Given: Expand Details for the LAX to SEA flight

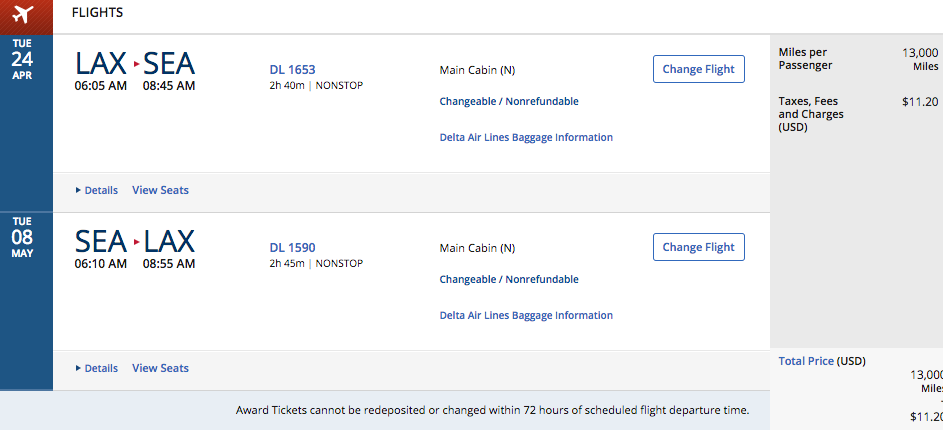Looking at the screenshot, I should pyautogui.click(x=96, y=190).
